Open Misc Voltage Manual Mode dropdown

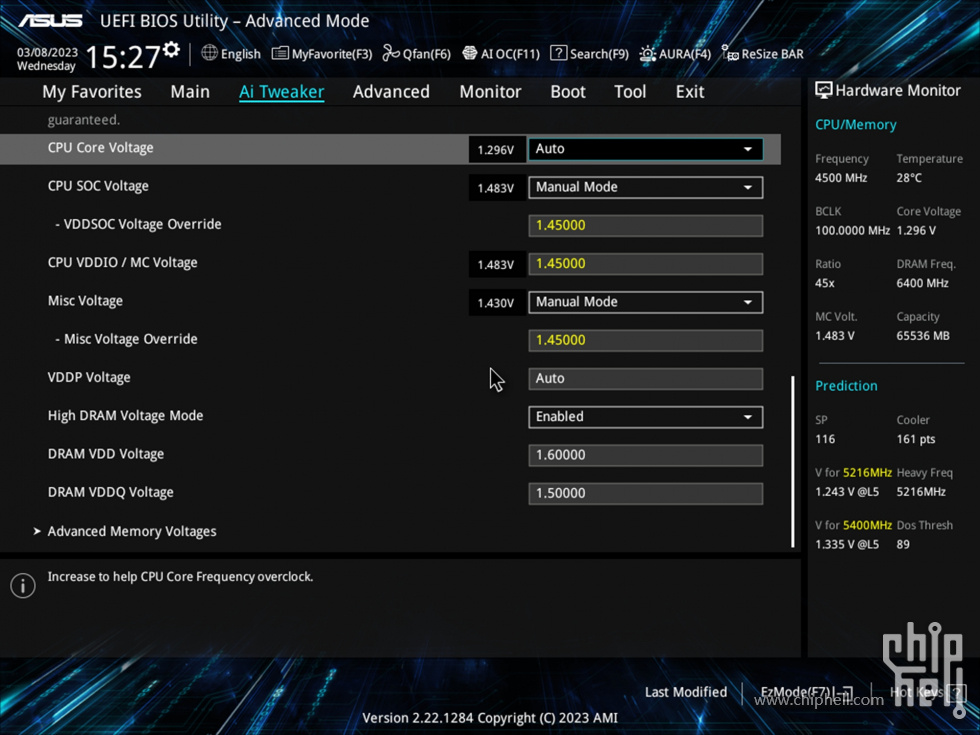[646, 302]
